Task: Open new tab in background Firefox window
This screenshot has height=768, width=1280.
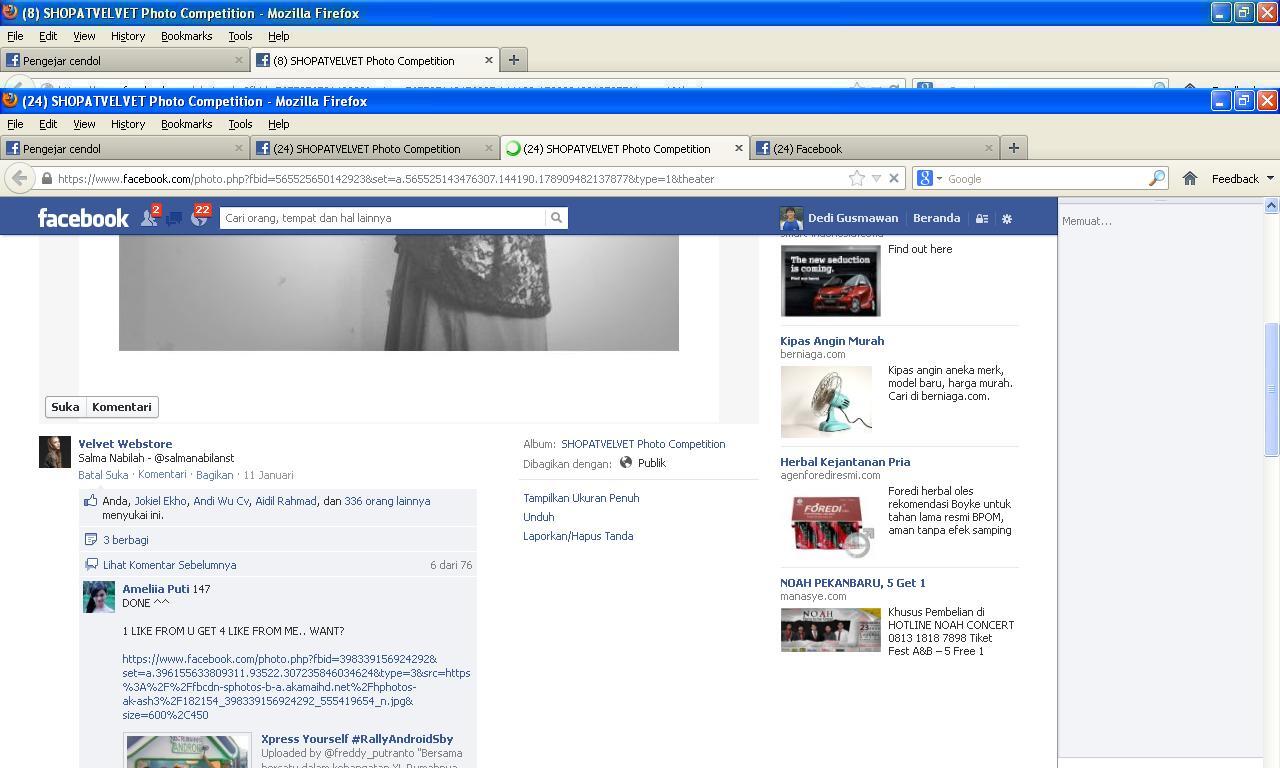Action: [513, 60]
